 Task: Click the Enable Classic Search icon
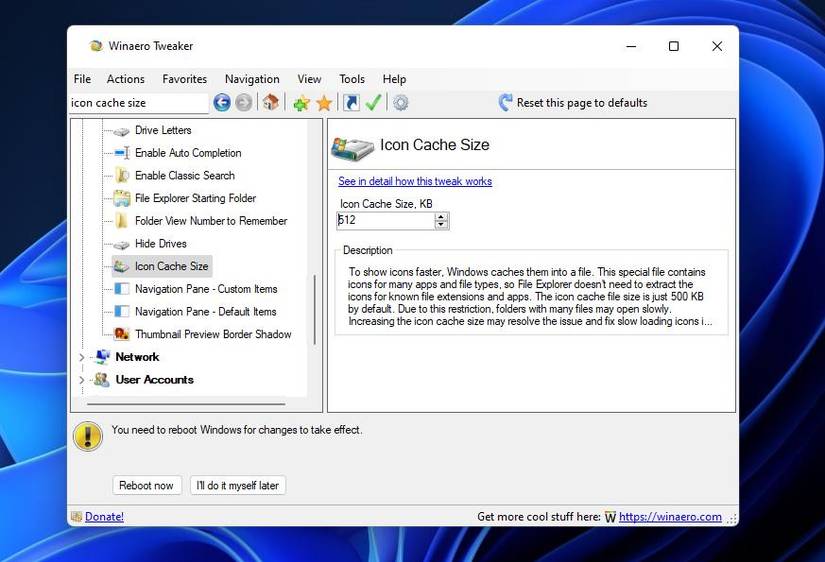tap(122, 175)
